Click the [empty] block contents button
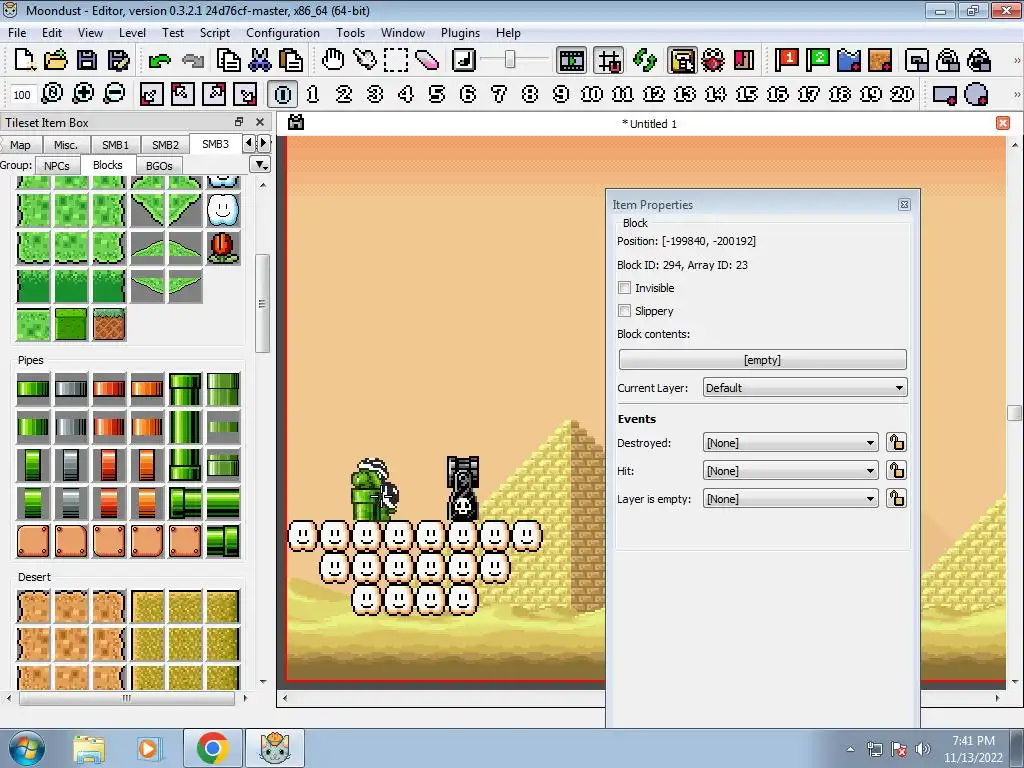 tap(762, 360)
